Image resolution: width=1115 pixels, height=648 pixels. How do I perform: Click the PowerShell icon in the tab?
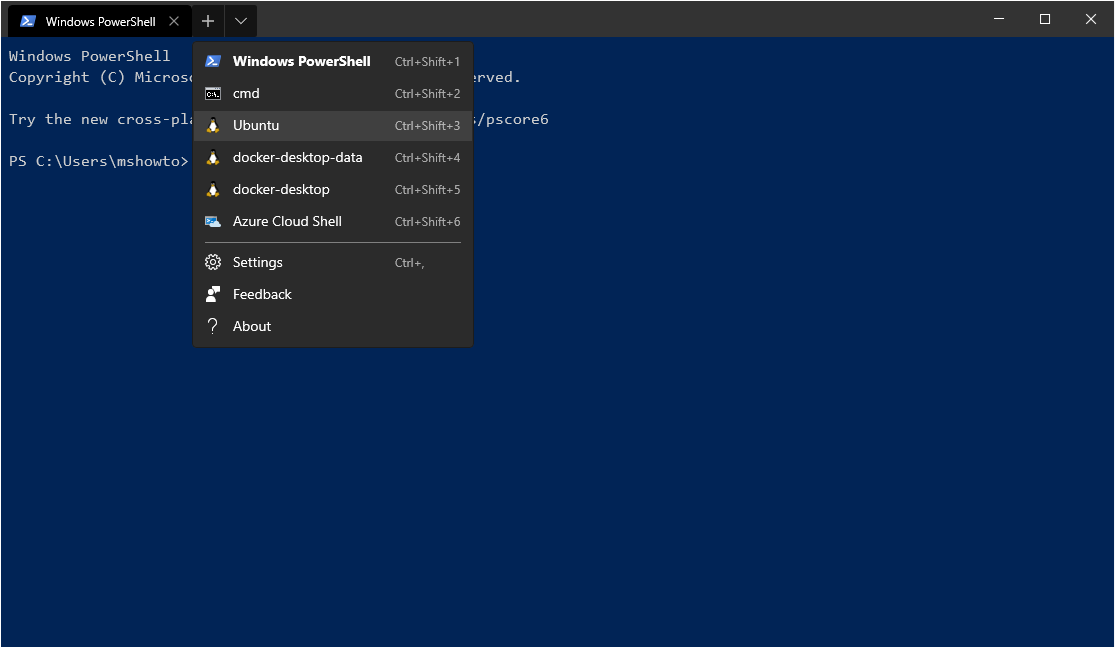click(28, 21)
